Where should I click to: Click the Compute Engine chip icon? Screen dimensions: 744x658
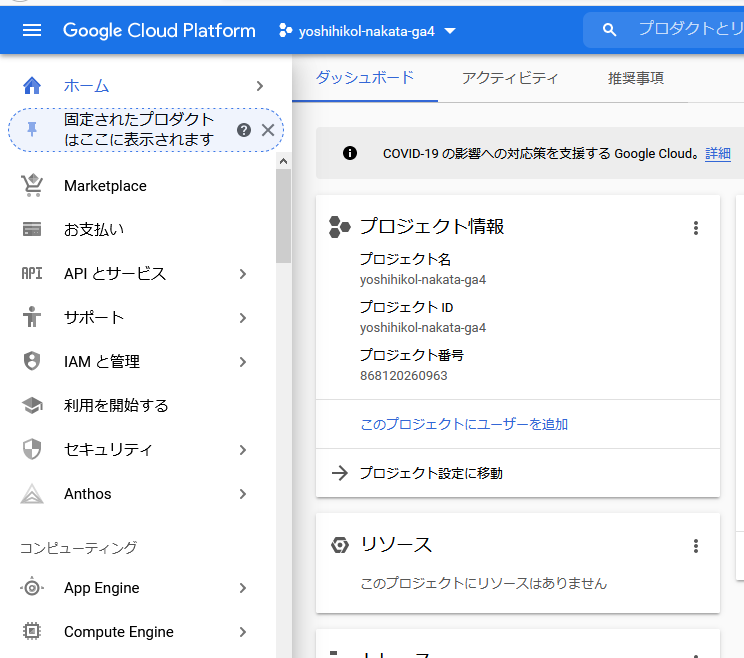coord(32,631)
